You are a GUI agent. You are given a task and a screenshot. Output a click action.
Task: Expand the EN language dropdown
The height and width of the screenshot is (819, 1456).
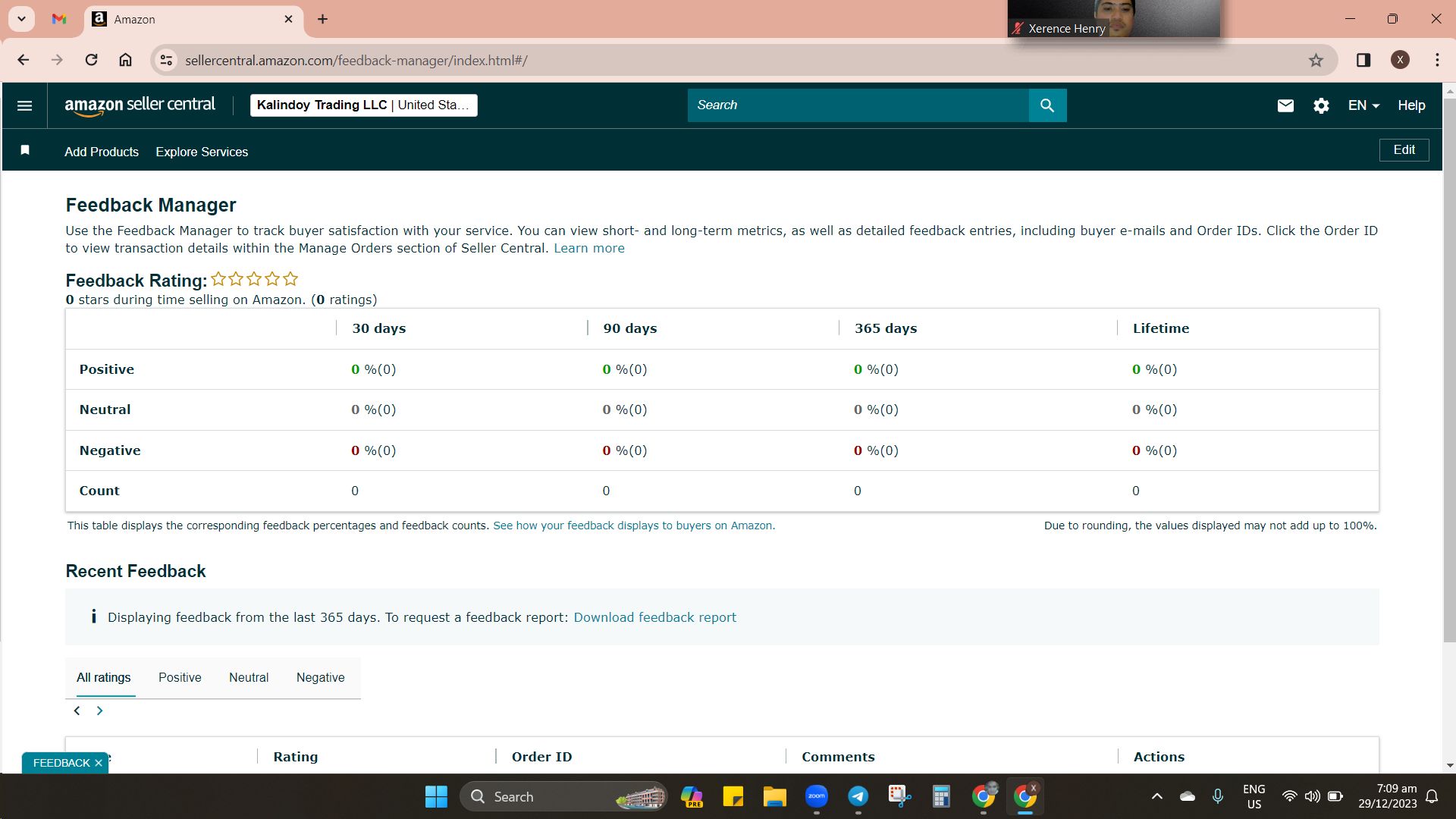pyautogui.click(x=1363, y=105)
